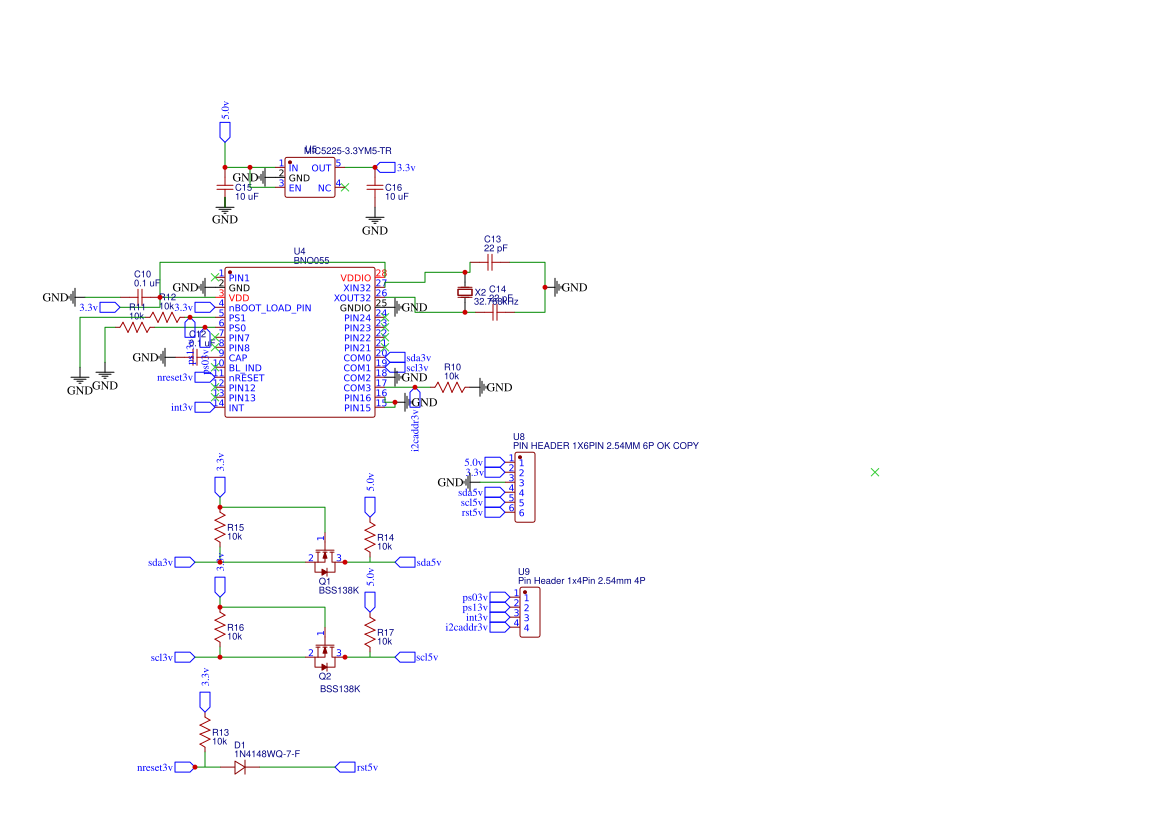Select the C16 10 uF capacitor symbol
The height and width of the screenshot is (828, 1169).
coord(375,187)
